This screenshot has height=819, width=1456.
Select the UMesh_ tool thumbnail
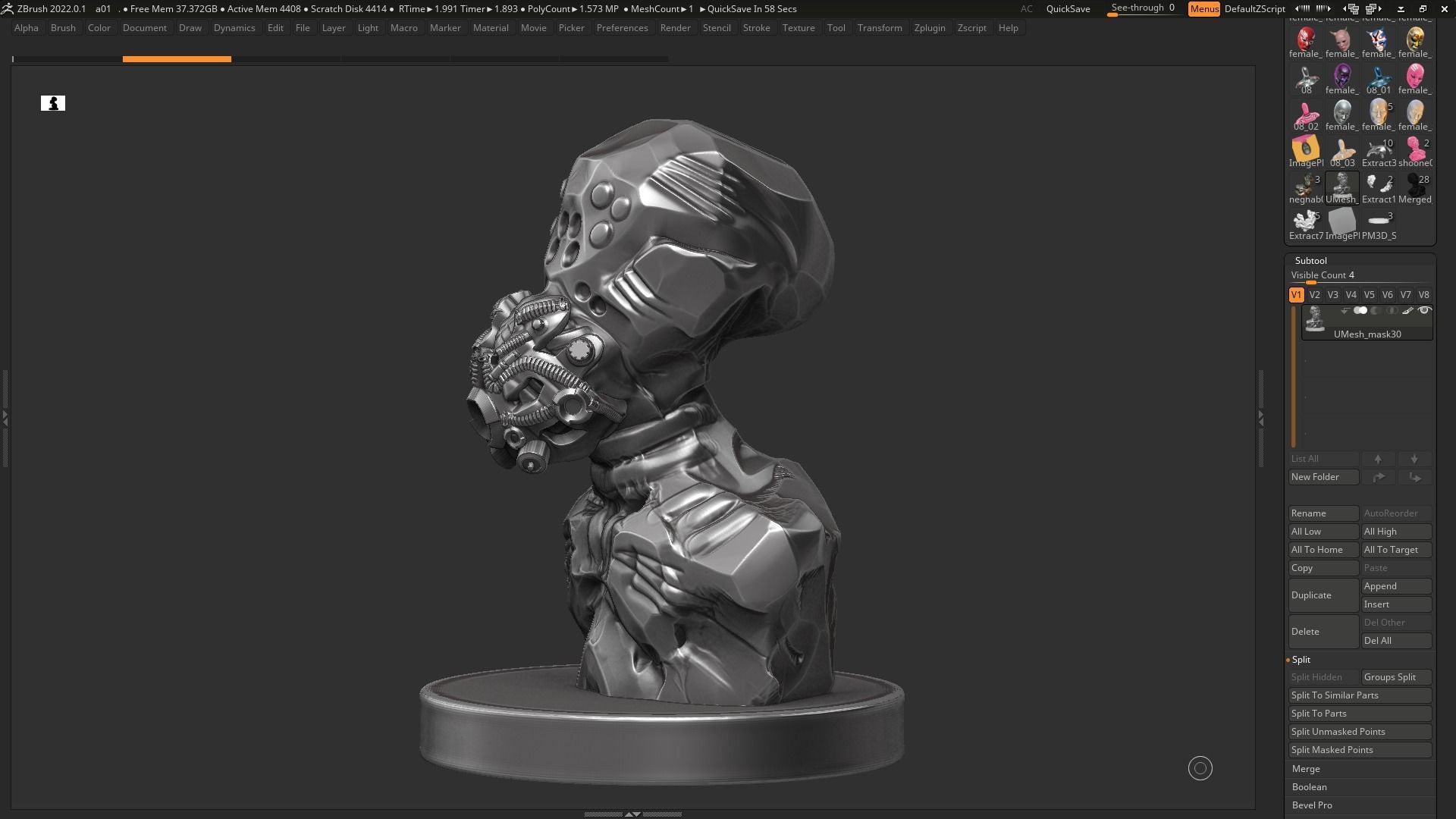tap(1341, 187)
